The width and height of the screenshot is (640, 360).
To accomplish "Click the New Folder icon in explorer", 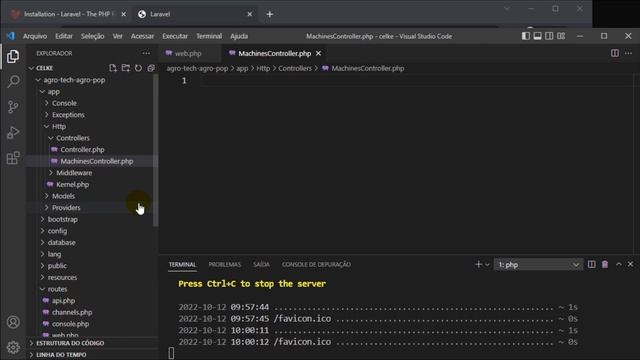I will 126,68.
